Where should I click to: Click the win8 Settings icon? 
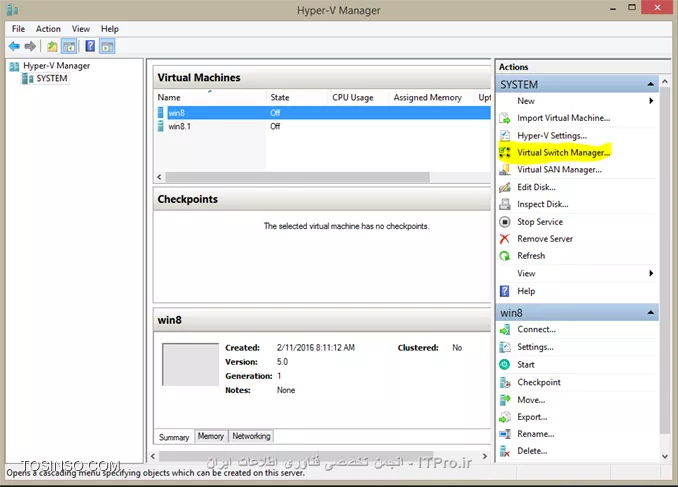(505, 347)
